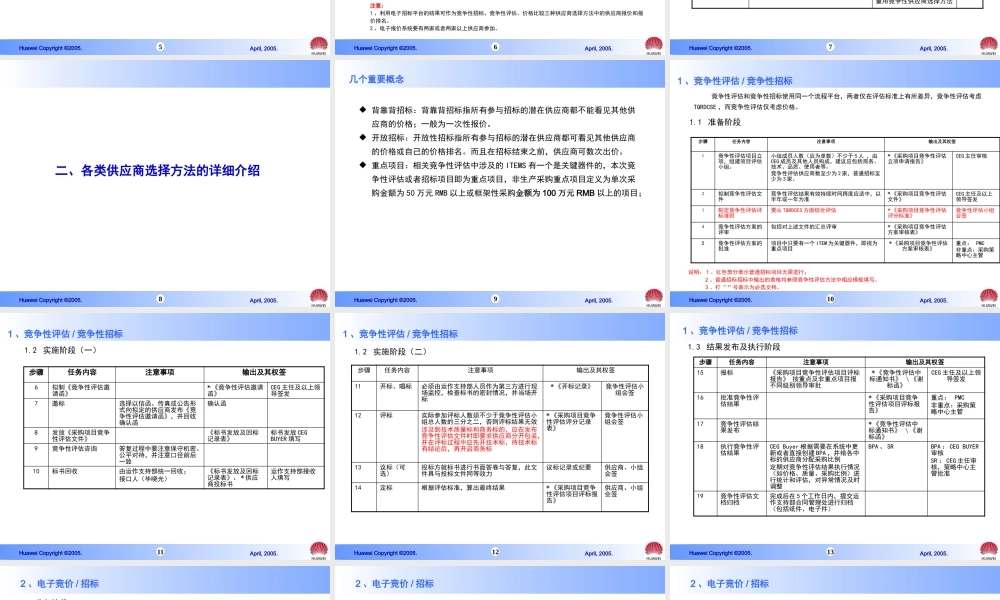Click the 定标 cell in slide 12 table
The height and width of the screenshot is (600, 1000).
point(397,497)
